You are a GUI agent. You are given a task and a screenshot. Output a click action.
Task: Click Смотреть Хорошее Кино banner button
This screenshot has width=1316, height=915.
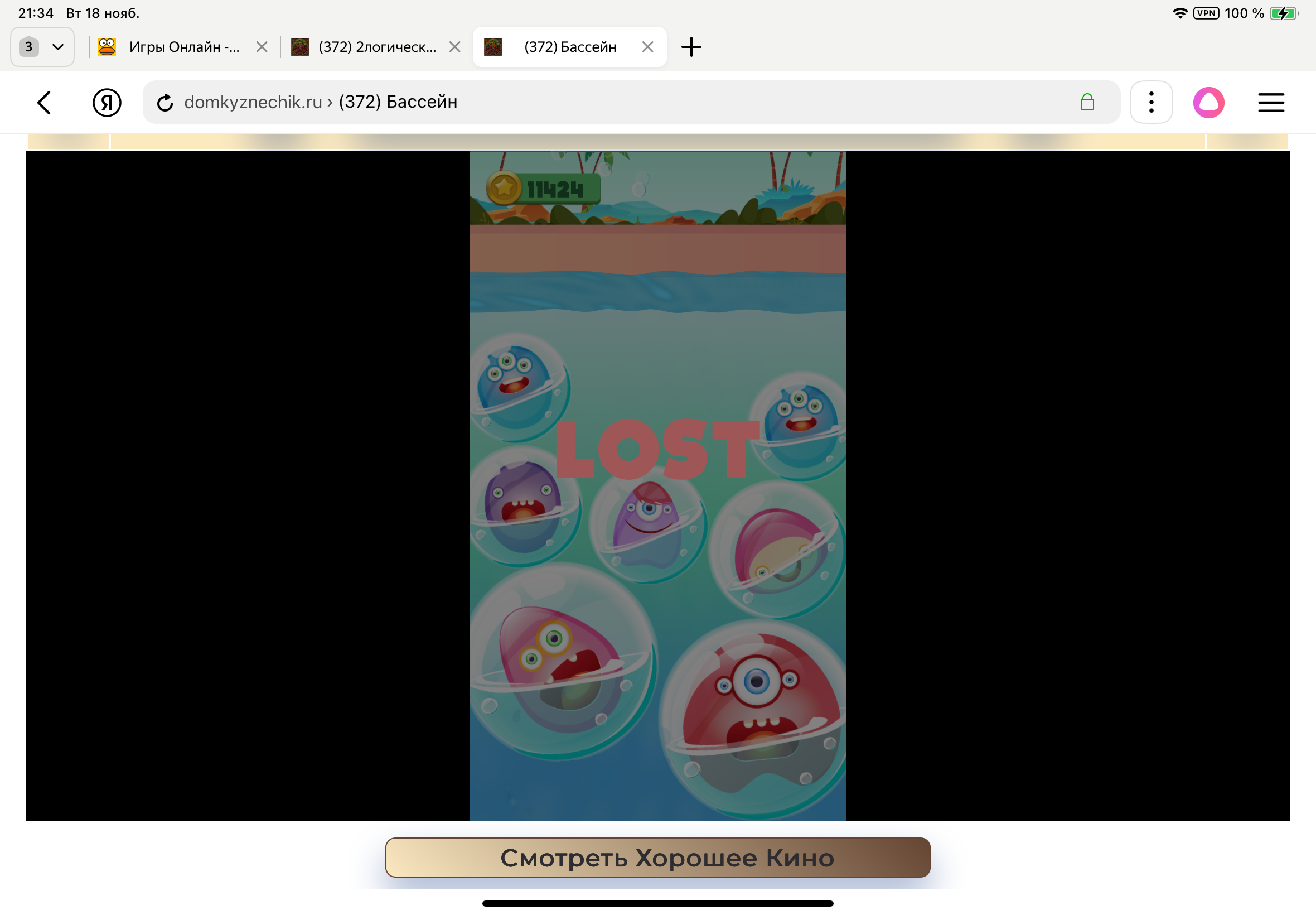(x=657, y=857)
